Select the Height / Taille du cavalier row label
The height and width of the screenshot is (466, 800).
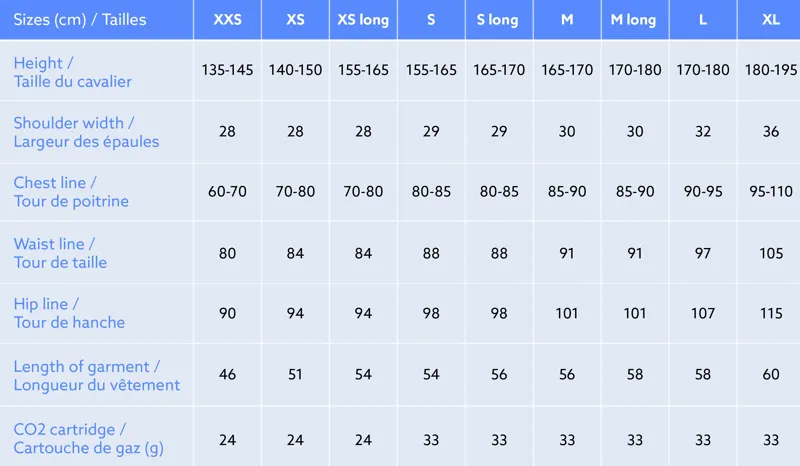coord(73,72)
